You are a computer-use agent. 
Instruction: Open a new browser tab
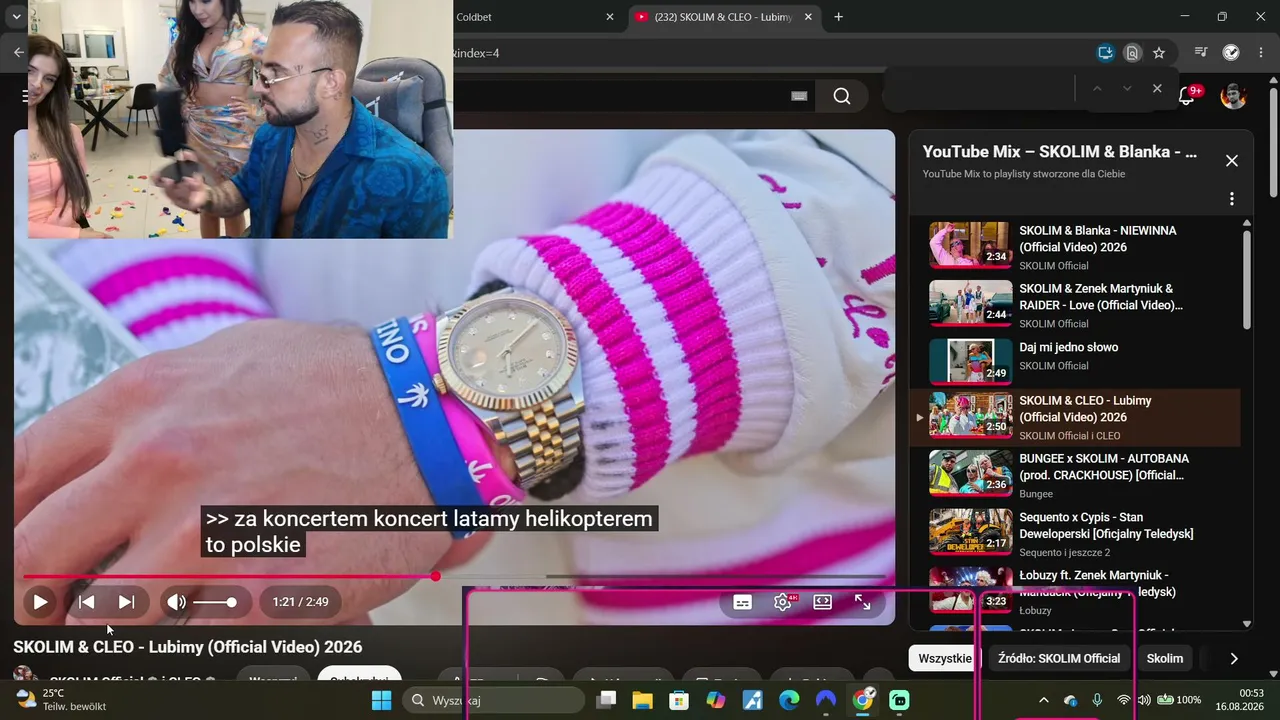838,17
